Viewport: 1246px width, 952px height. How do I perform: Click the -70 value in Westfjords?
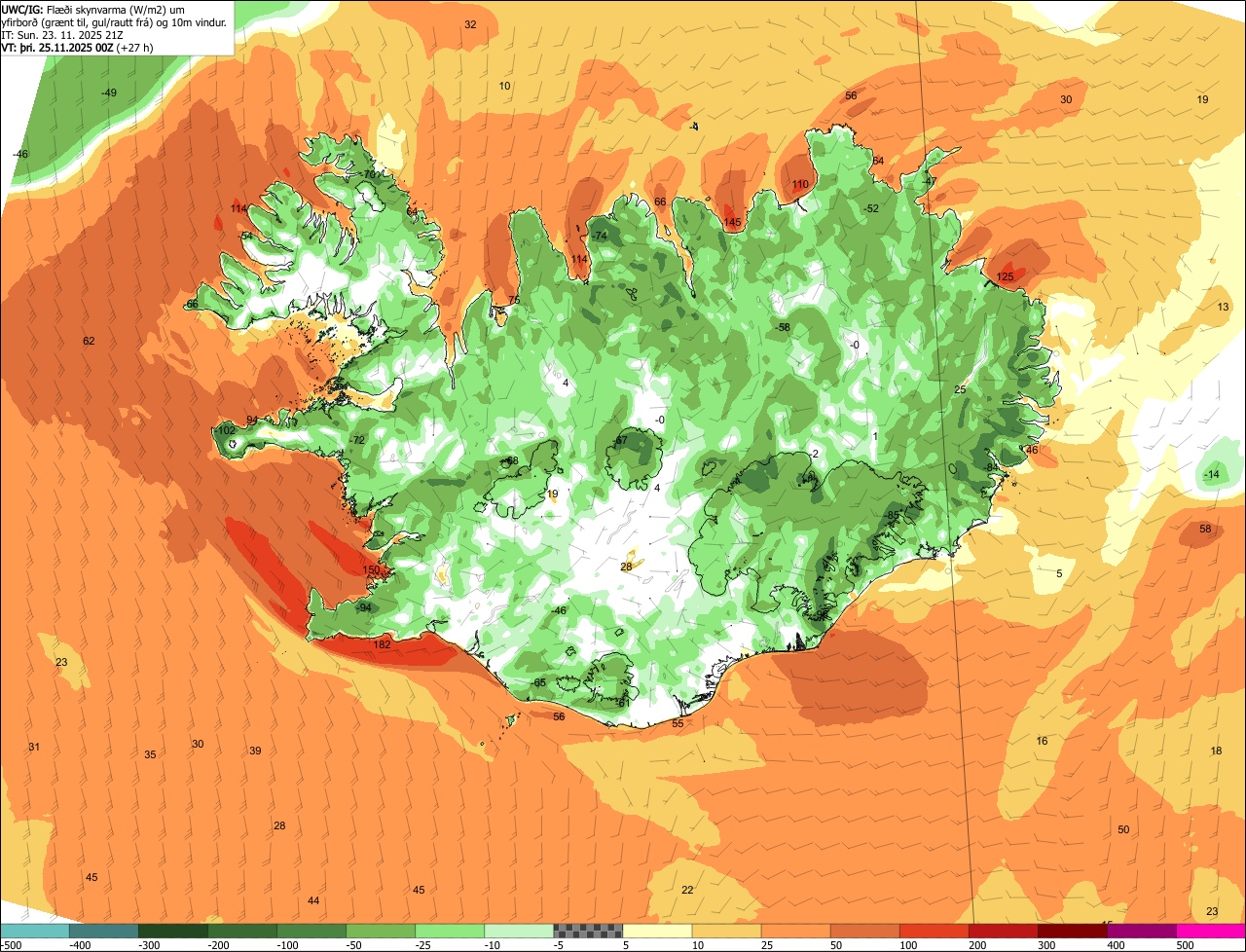368,175
